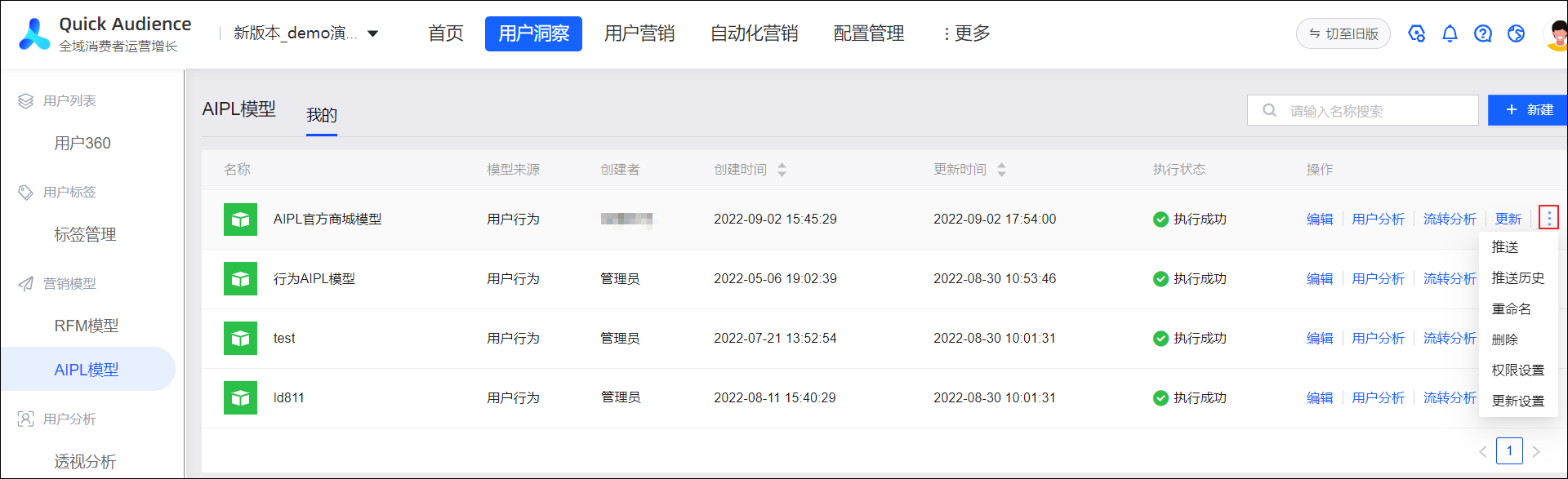Click 流转分析 for AIPL官方商城模型
This screenshot has width=1568, height=479.
1450,220
